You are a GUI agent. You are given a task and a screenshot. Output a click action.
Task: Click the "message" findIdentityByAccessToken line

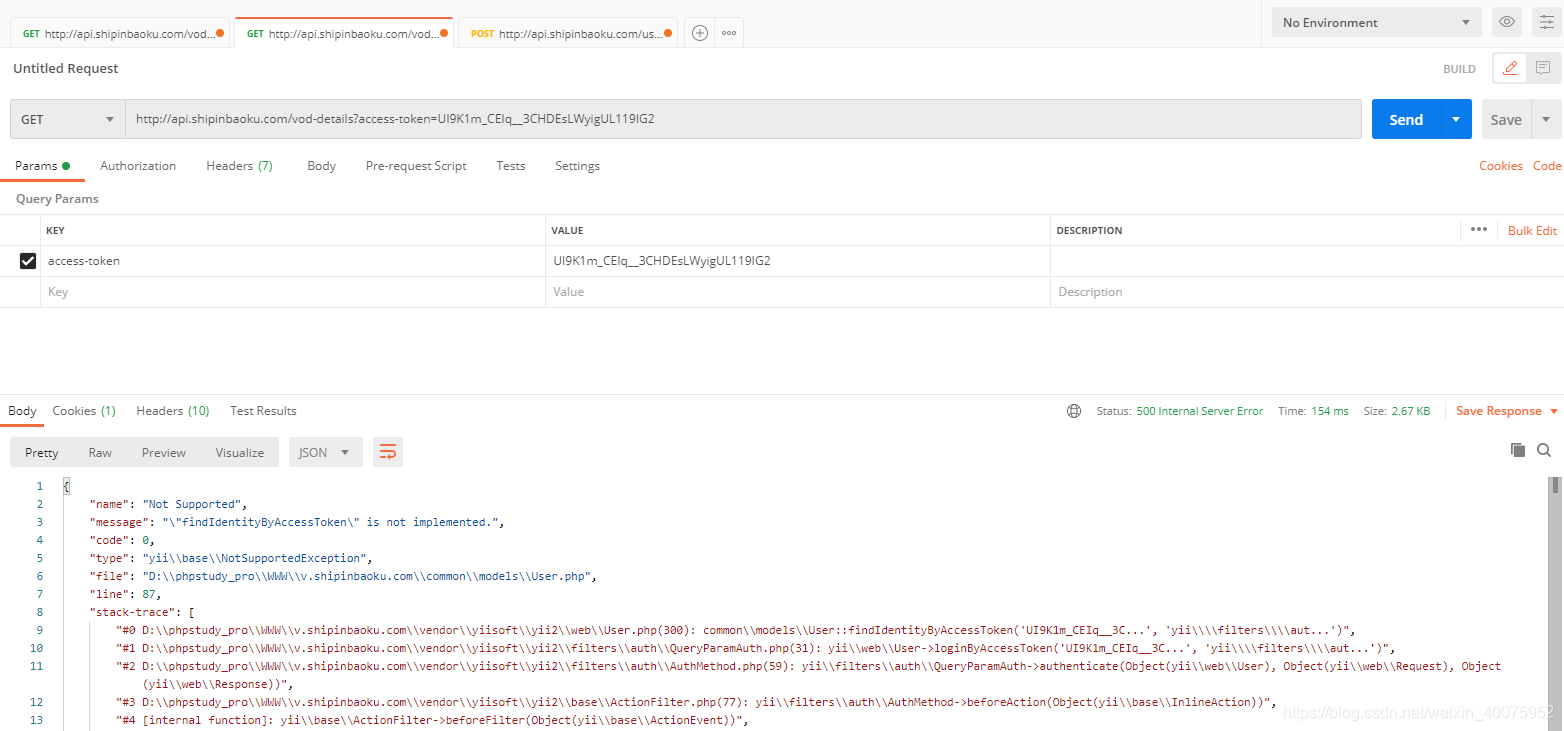tap(297, 522)
